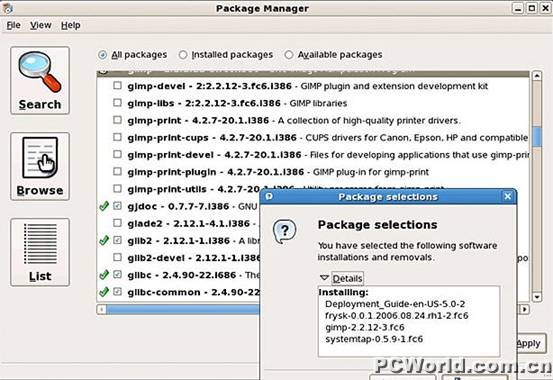Uncheck the glibc package checkbox

117,274
